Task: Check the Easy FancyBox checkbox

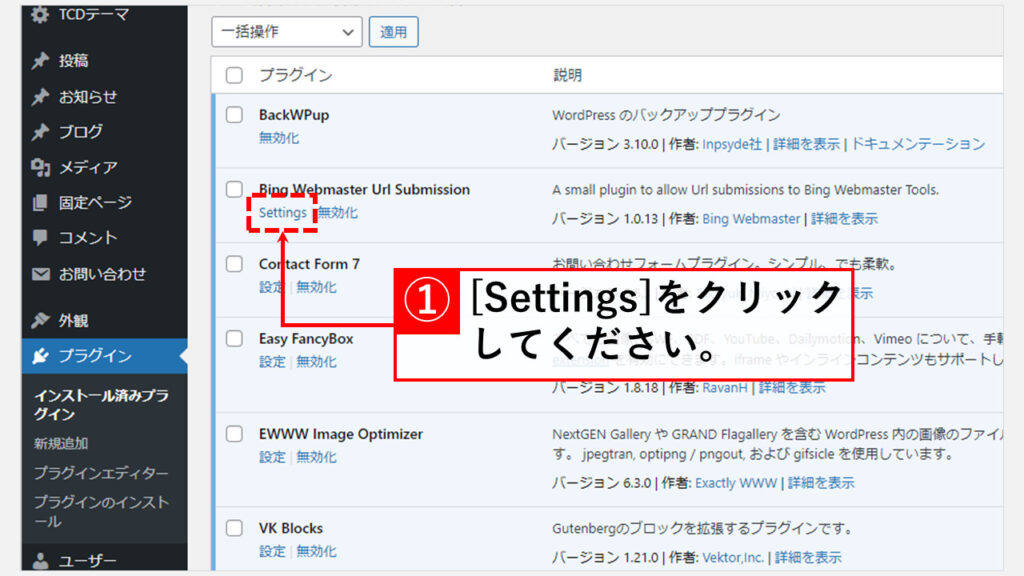Action: (234, 338)
